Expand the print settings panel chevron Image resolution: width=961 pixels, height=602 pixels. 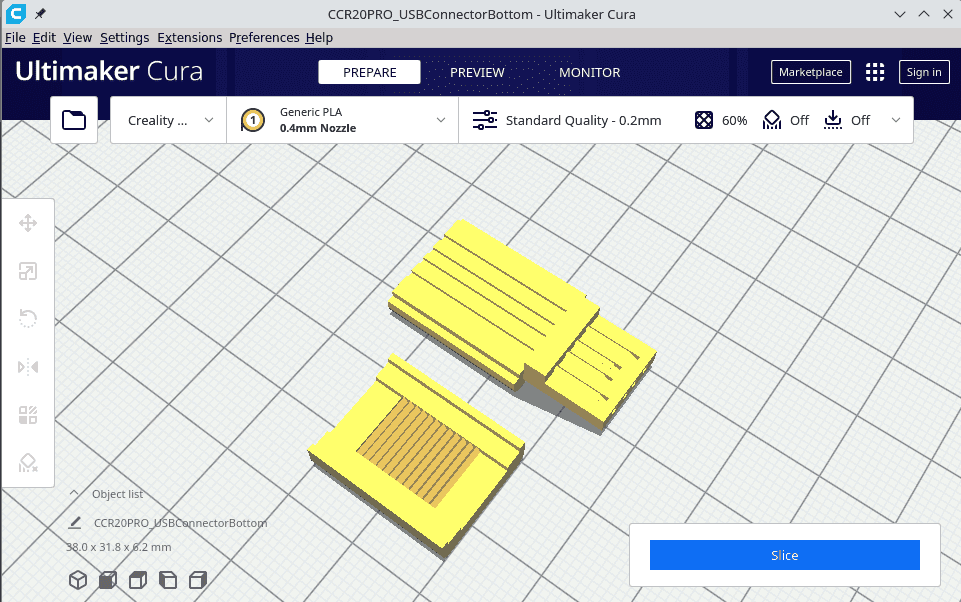(x=896, y=120)
